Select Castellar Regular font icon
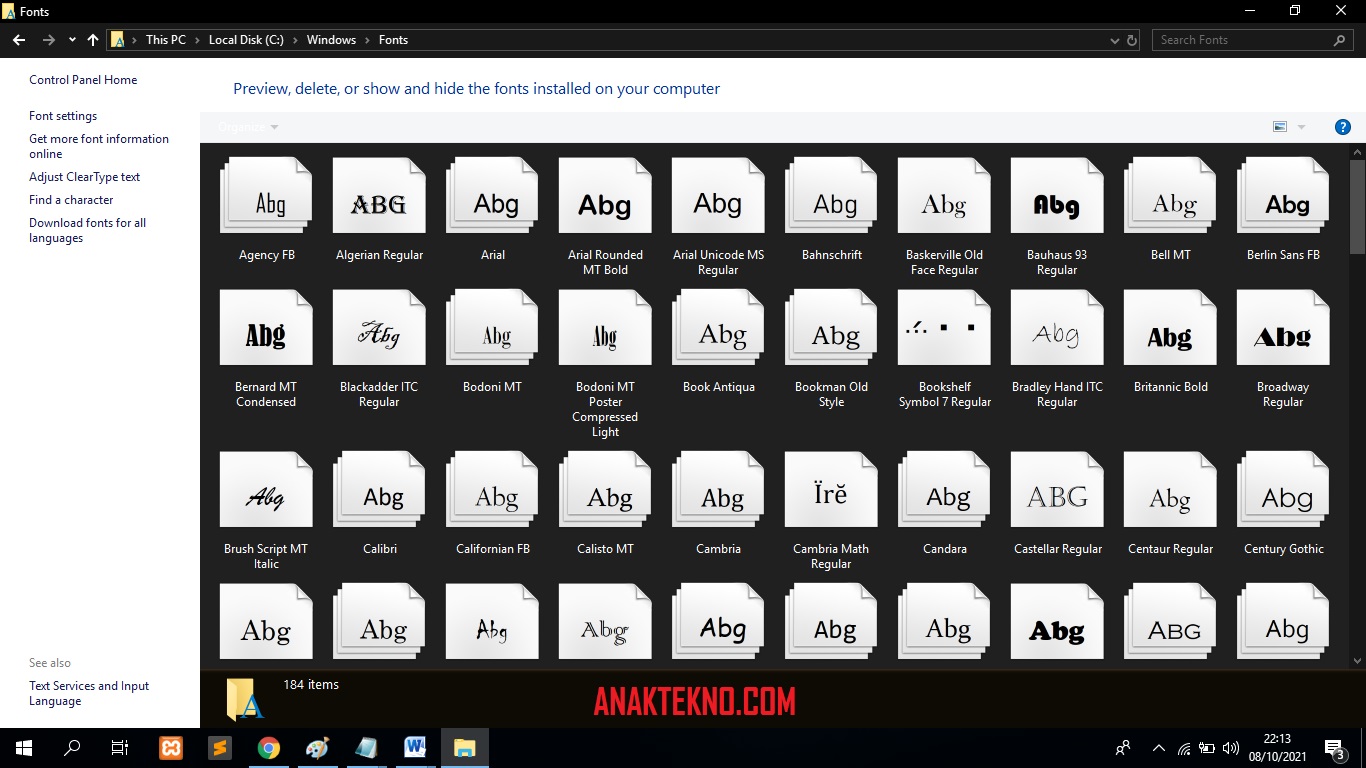This screenshot has width=1366, height=768. [x=1057, y=490]
